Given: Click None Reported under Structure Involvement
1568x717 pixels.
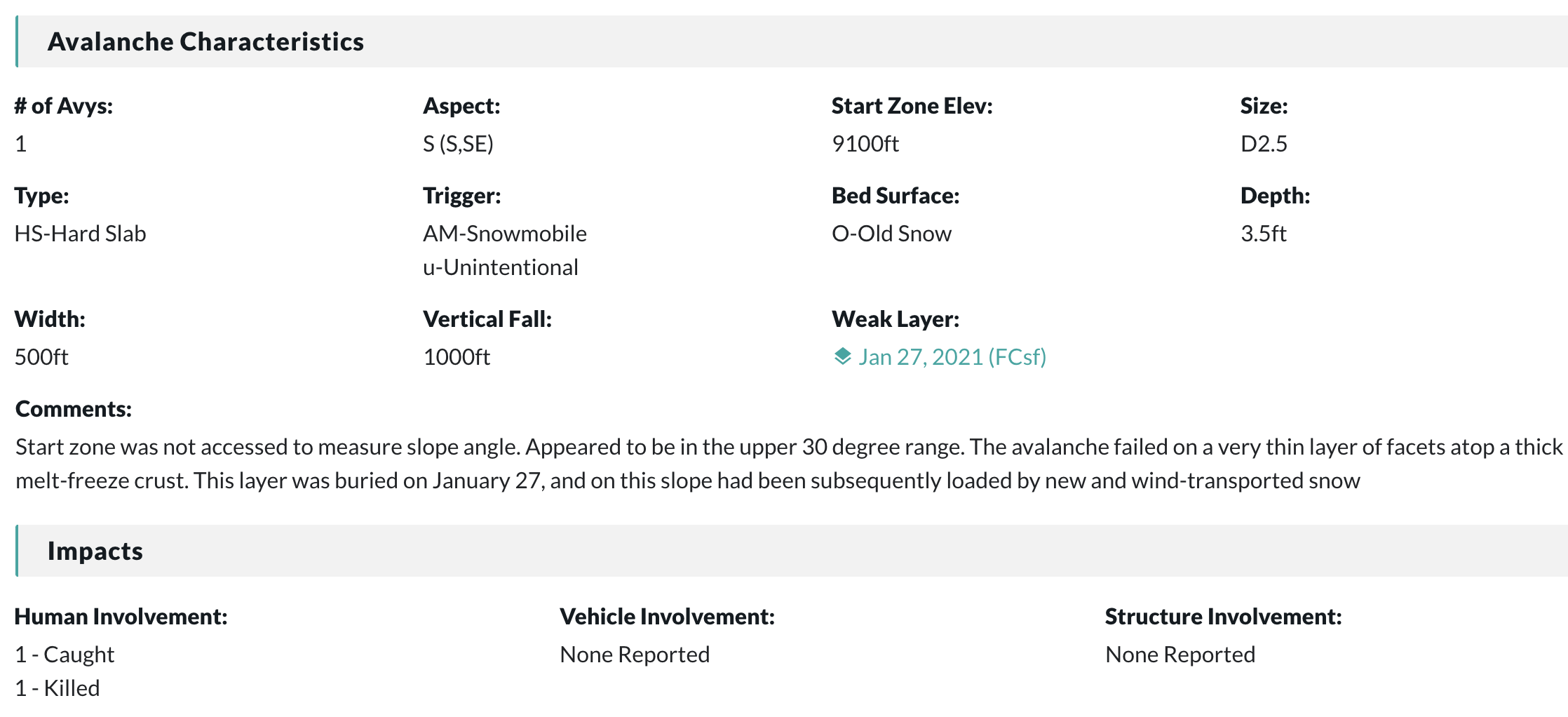Looking at the screenshot, I should tap(1180, 655).
